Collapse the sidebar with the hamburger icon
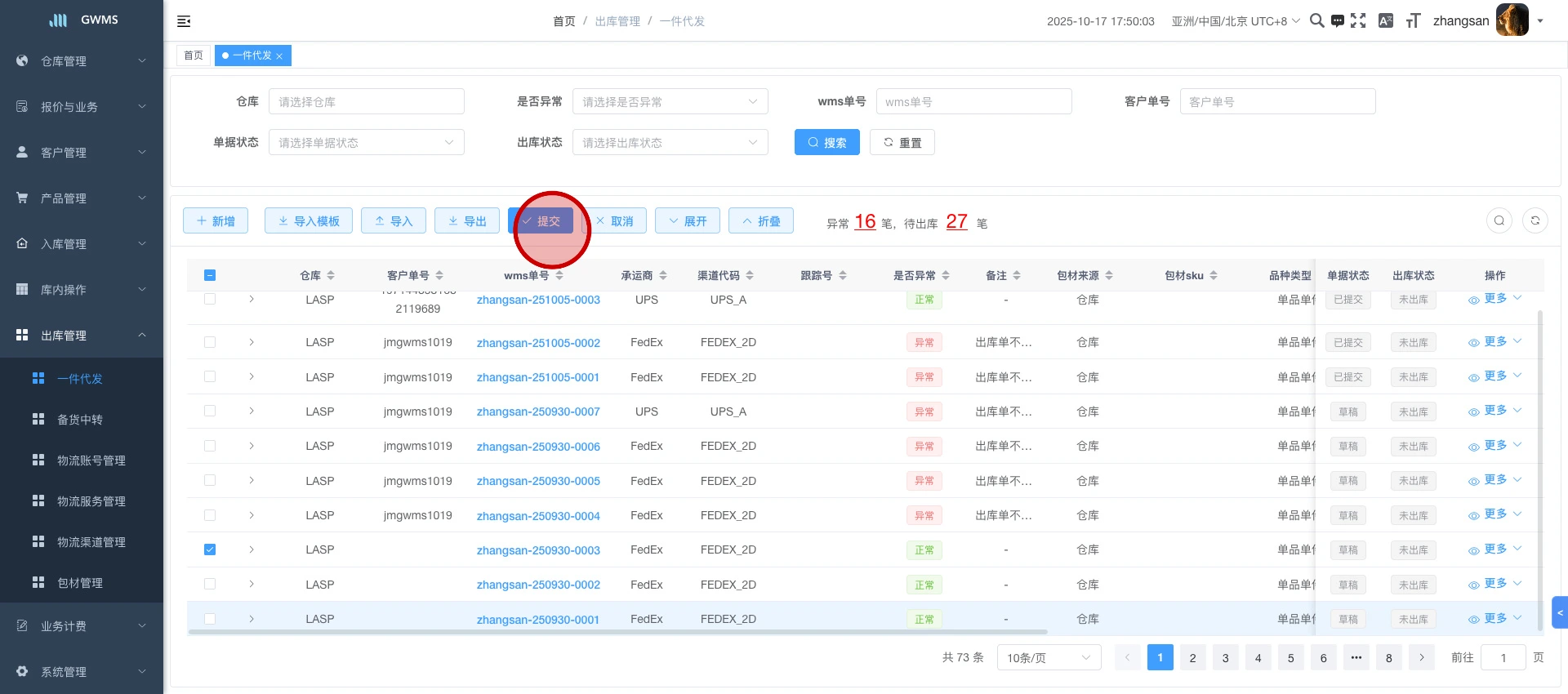This screenshot has width=1568, height=694. coord(184,21)
